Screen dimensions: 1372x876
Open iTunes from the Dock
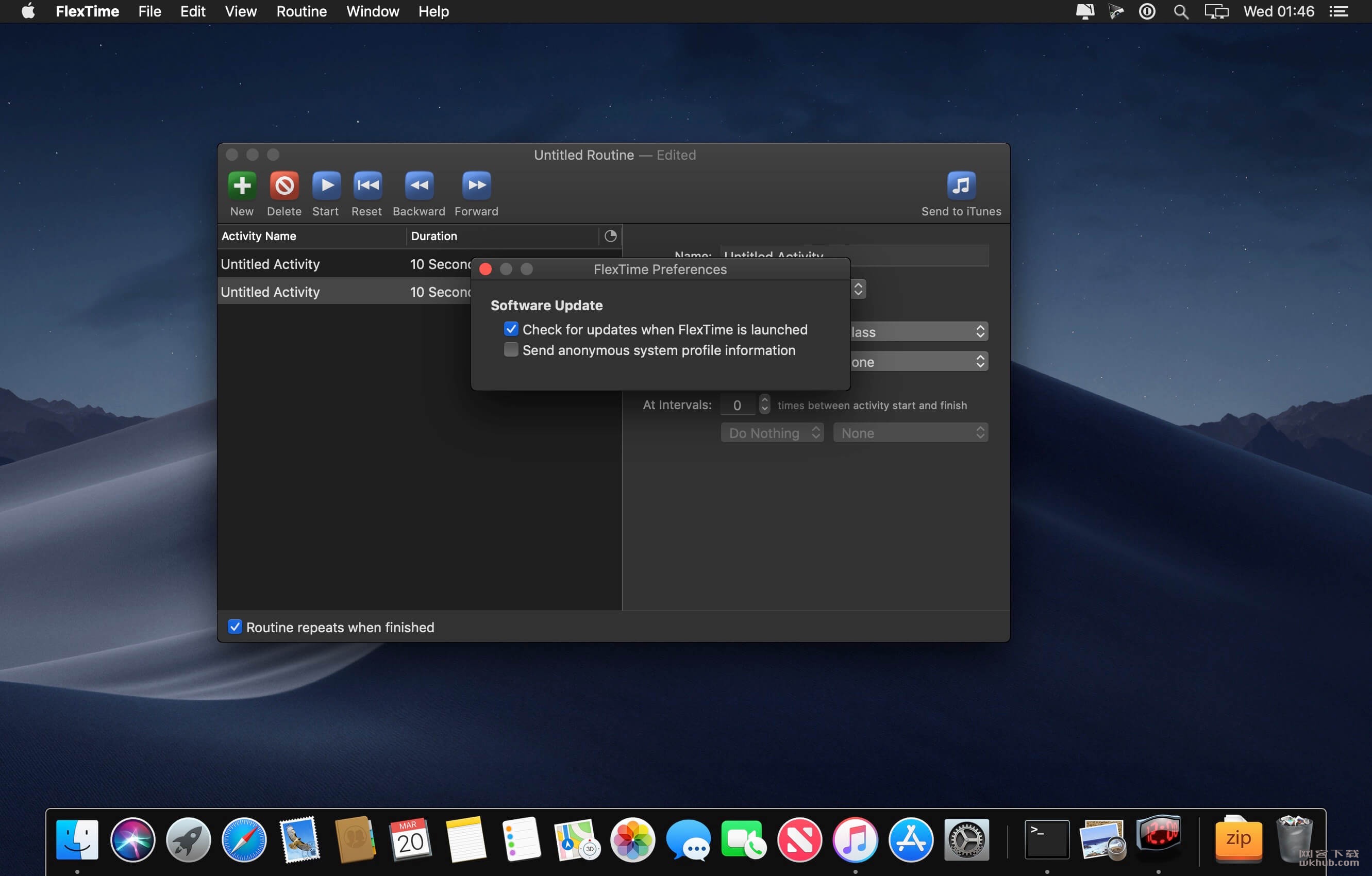click(855, 839)
